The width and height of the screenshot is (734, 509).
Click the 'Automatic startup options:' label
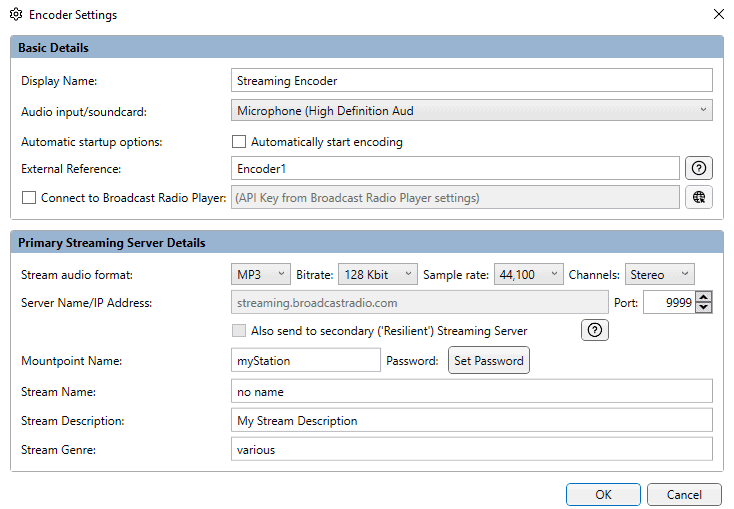pos(92,142)
